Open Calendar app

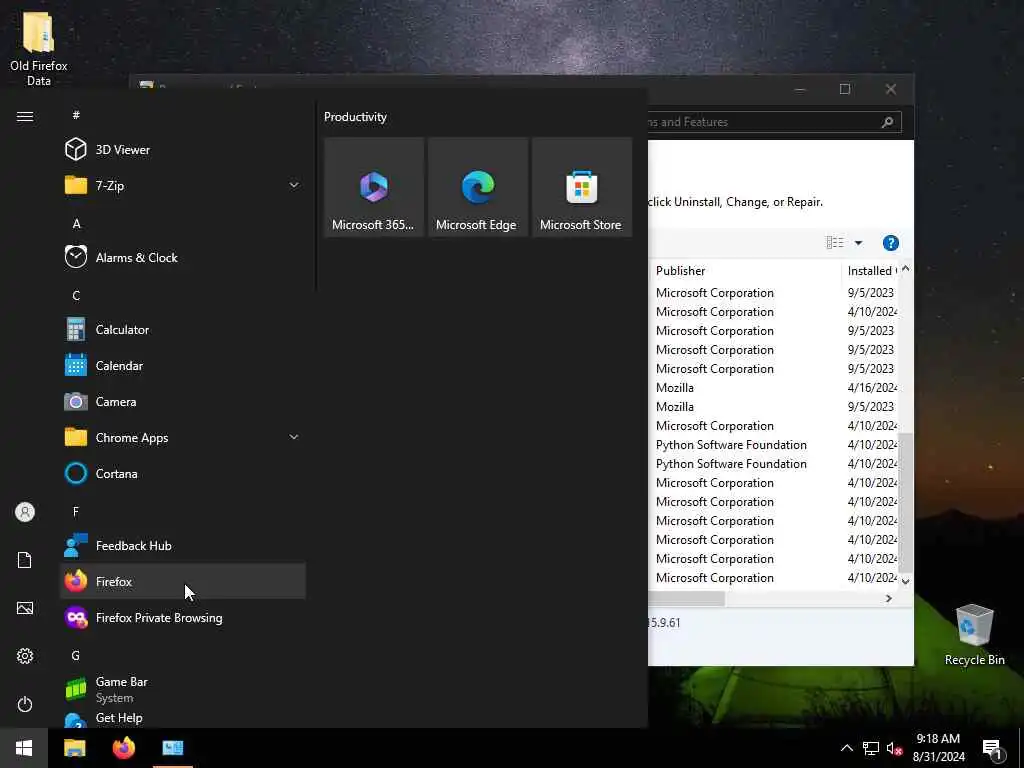pyautogui.click(x=183, y=366)
